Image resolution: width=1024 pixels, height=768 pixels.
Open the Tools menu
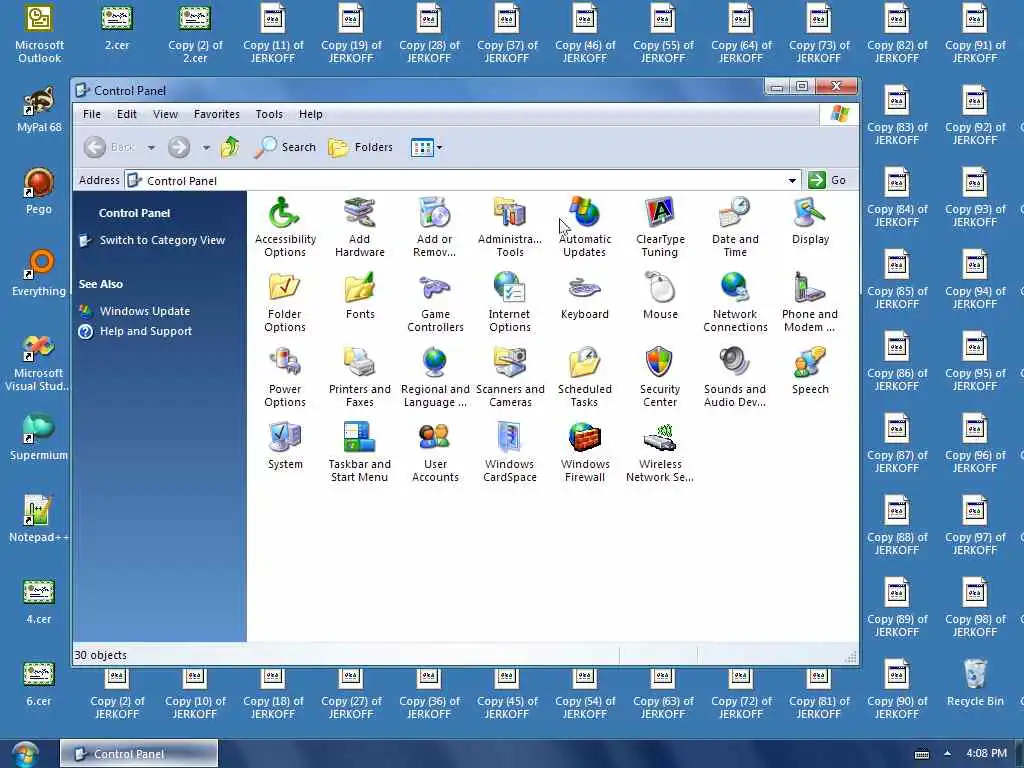point(269,114)
